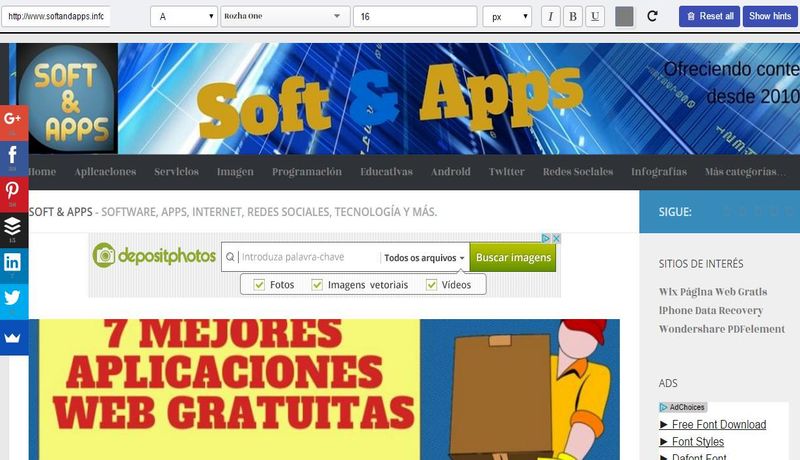800x460 pixels.
Task: Click the AdChoices triangle icon on banner ad
Action: [x=546, y=238]
